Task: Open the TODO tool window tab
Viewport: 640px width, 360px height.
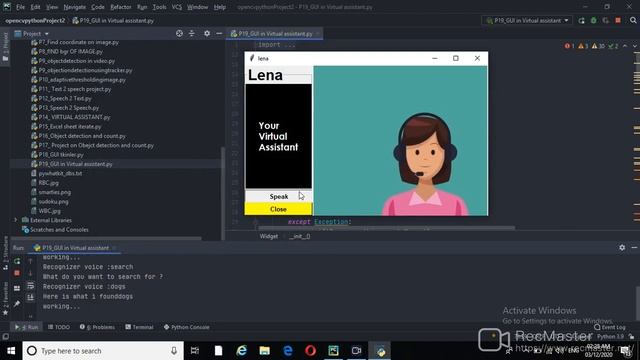Action: (59, 327)
